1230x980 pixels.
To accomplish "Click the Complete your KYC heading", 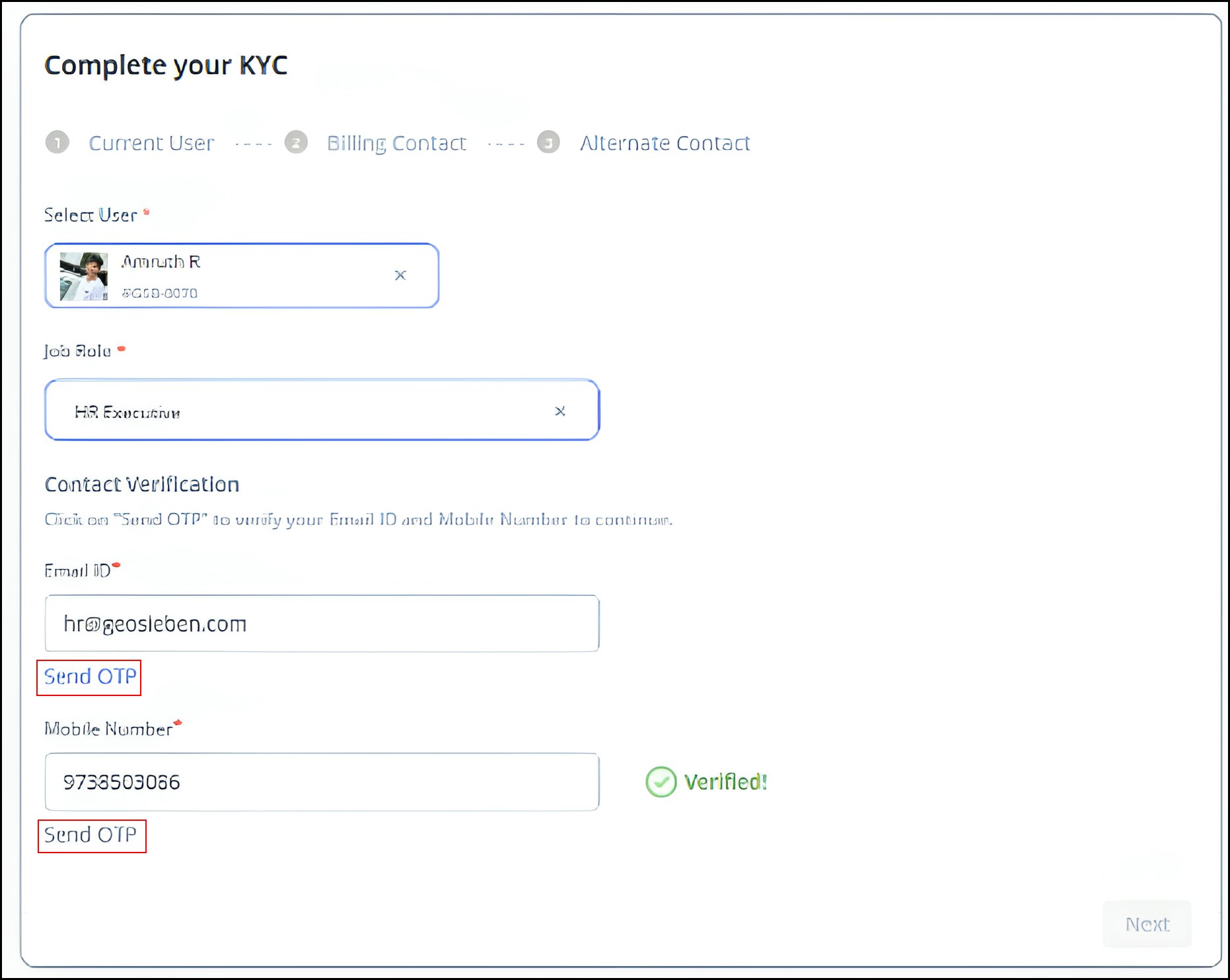I will [166, 65].
